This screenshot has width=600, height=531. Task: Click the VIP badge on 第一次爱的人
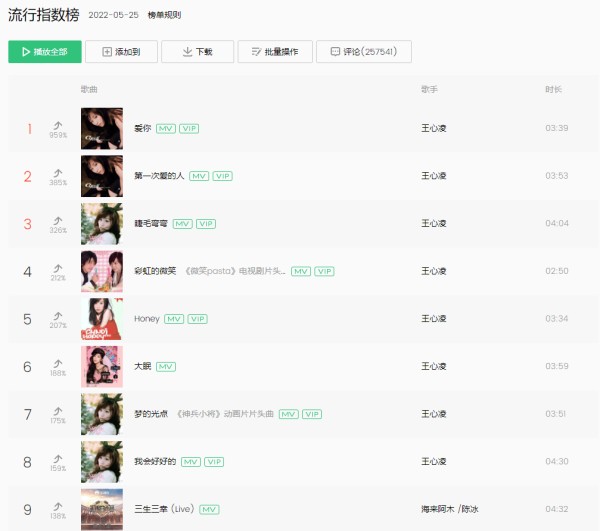tap(223, 176)
